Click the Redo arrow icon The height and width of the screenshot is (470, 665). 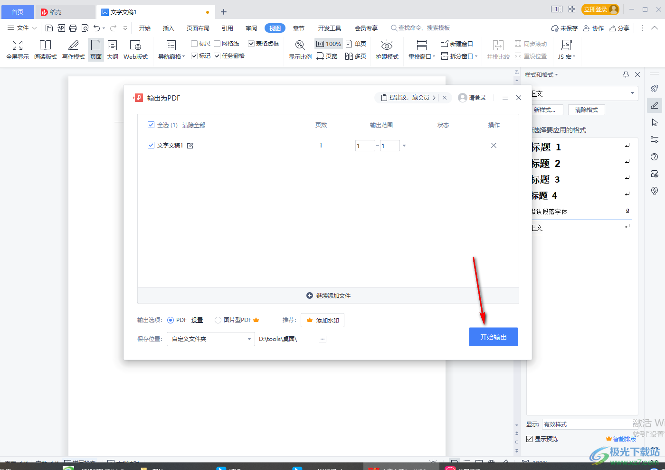[x=112, y=28]
